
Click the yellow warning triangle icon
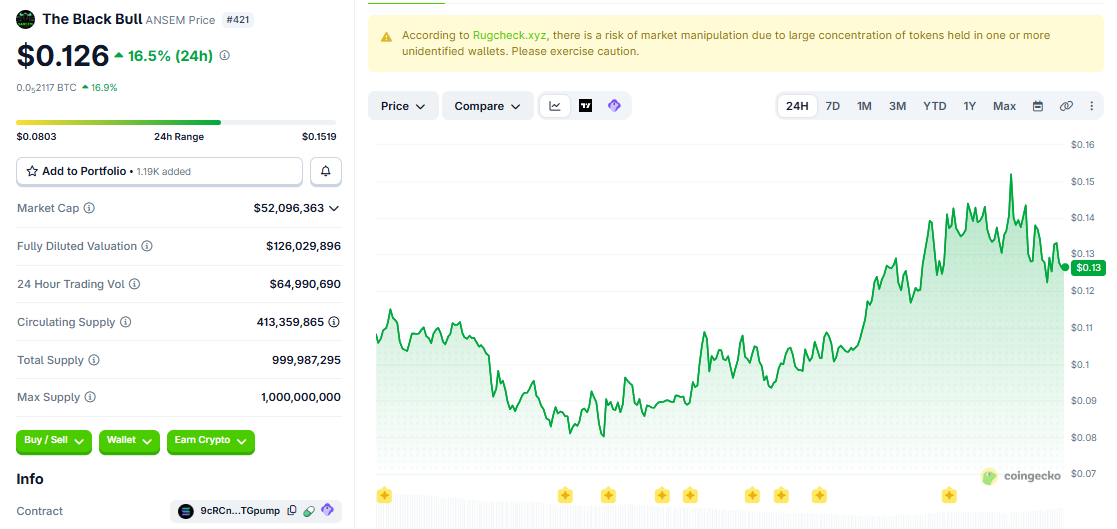pos(386,36)
